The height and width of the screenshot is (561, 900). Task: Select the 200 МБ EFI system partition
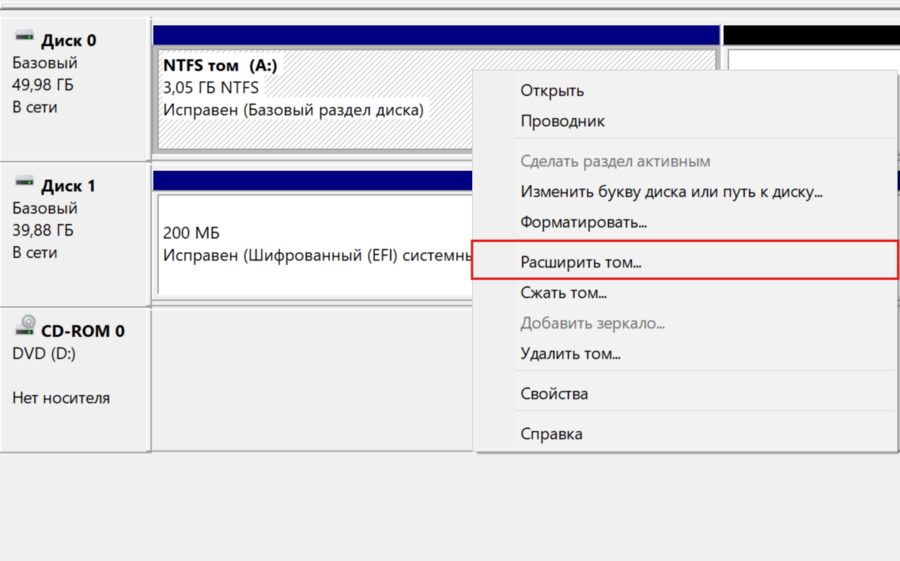pyautogui.click(x=310, y=244)
